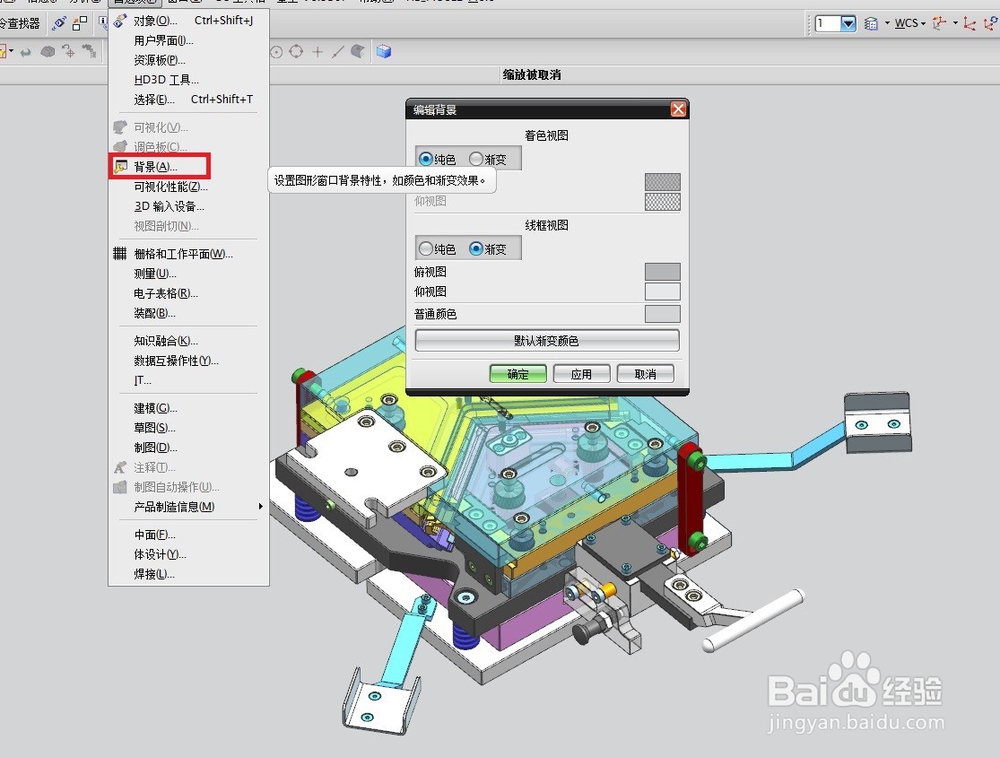Screen dimensions: 1000x757
Task: Click the rotate-point icon in second toolbar row
Action: coord(68,52)
